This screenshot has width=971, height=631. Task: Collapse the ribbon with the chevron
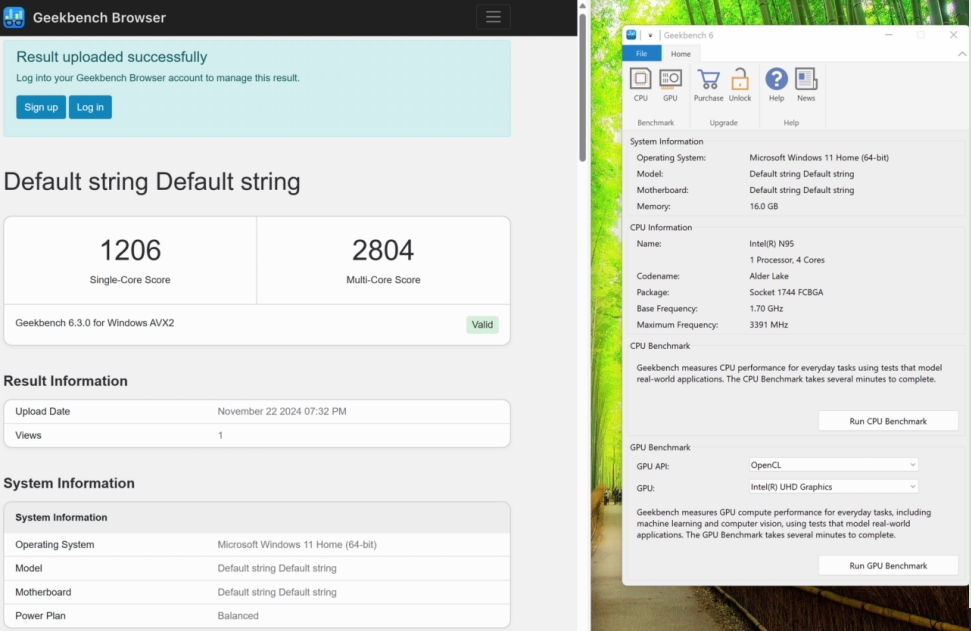[962, 54]
